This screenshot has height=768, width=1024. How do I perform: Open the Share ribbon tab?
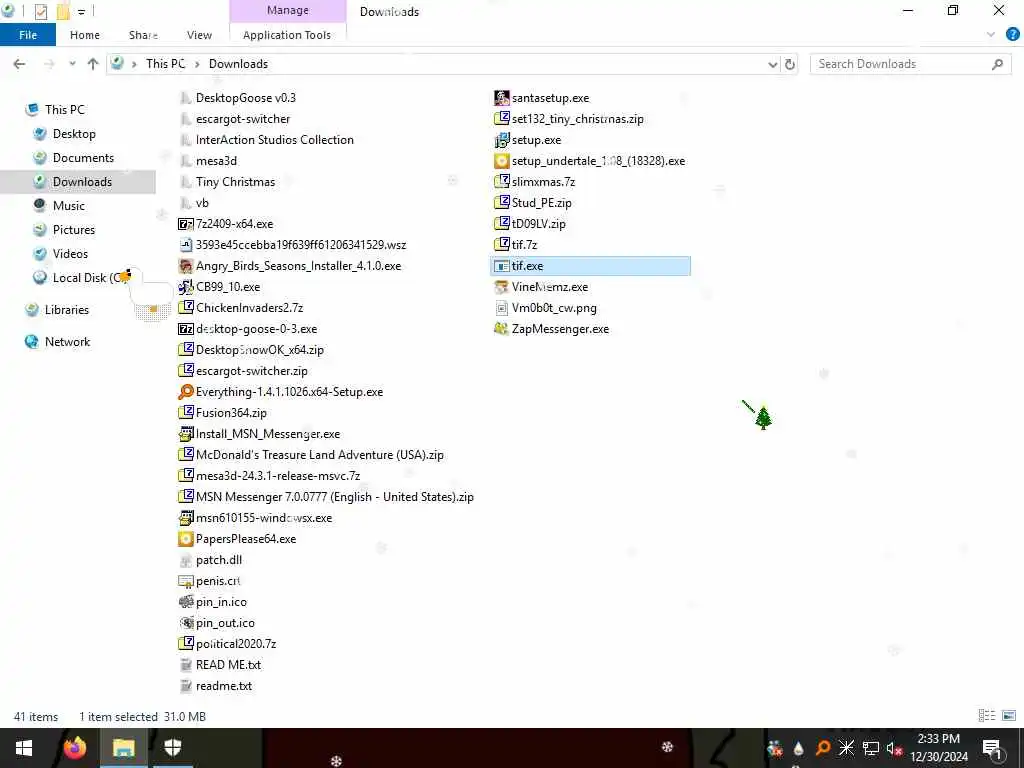pos(143,35)
